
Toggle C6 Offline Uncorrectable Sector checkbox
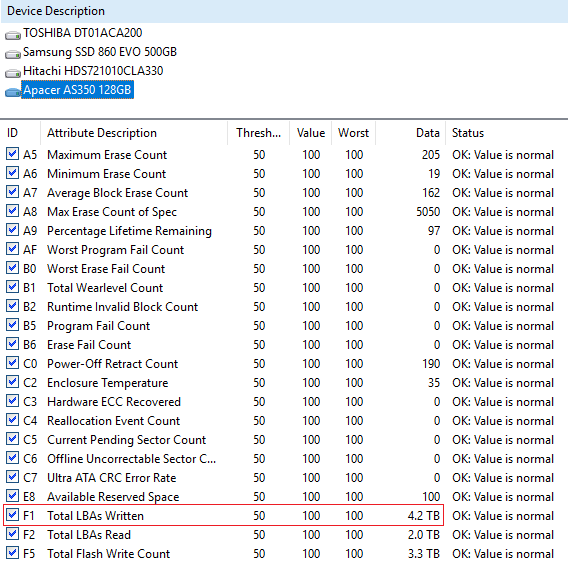click(12, 457)
